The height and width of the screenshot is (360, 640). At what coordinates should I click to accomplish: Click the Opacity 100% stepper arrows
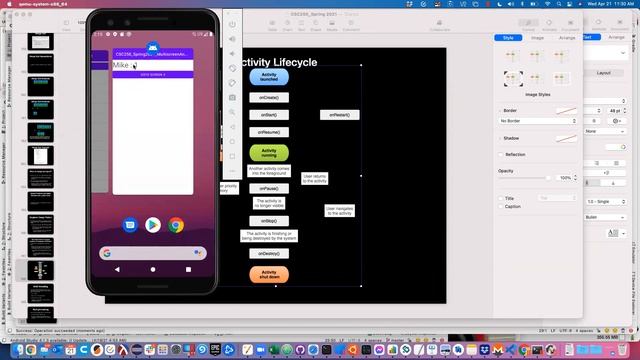click(x=575, y=178)
